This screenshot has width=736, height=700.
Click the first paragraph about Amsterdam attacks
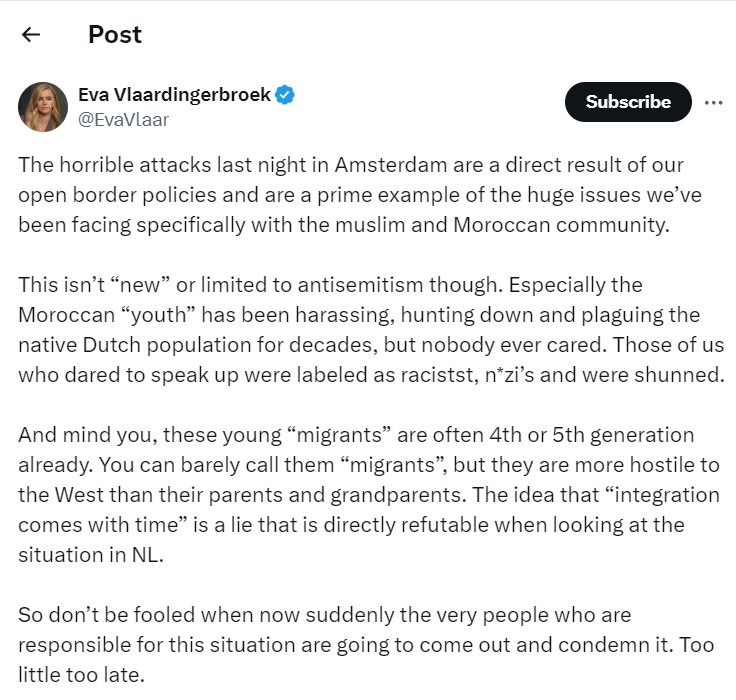(x=350, y=194)
